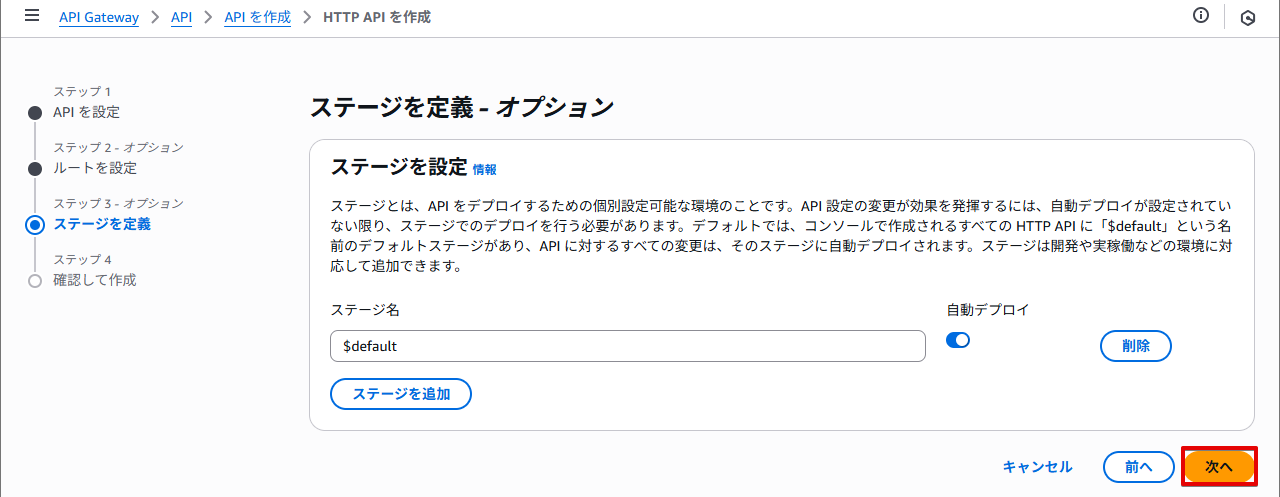The width and height of the screenshot is (1280, 497).
Task: Click the active Step 3 radio marker
Action: [x=35, y=224]
